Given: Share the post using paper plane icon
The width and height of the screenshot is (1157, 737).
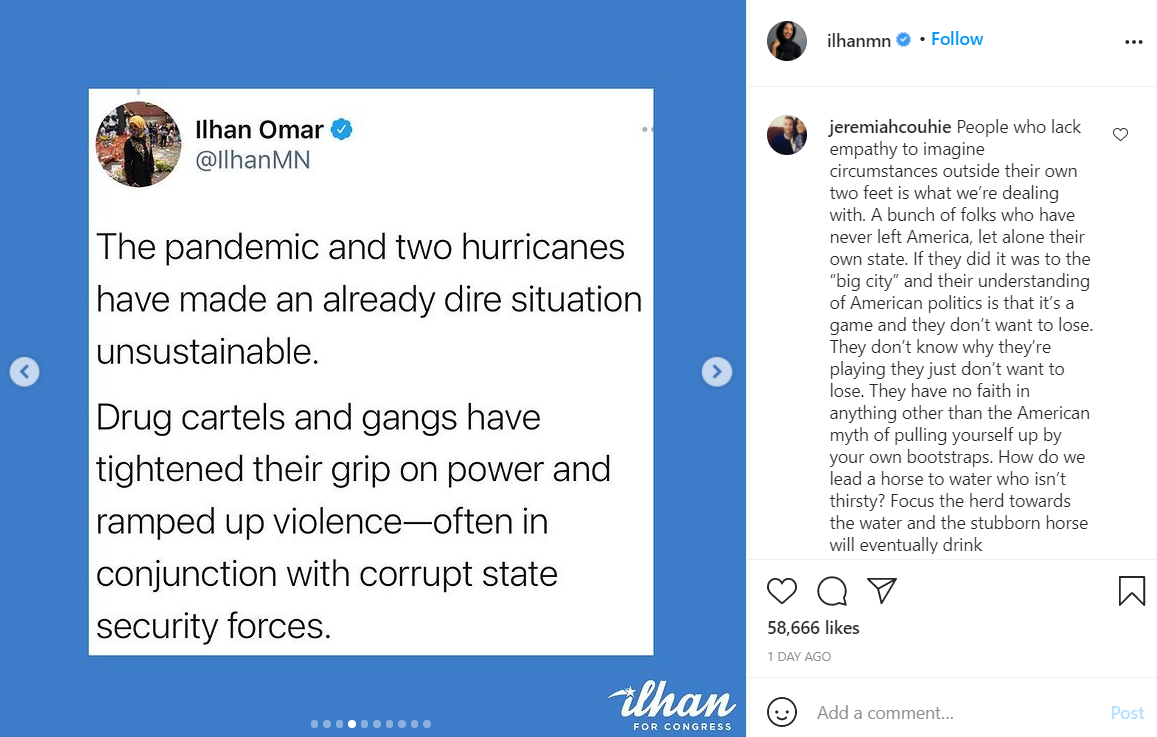Looking at the screenshot, I should [881, 591].
